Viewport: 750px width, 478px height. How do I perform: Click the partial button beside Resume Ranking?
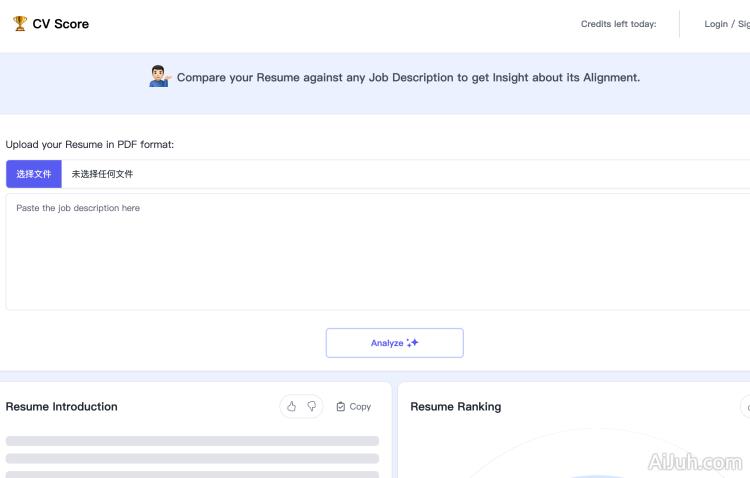[744, 407]
